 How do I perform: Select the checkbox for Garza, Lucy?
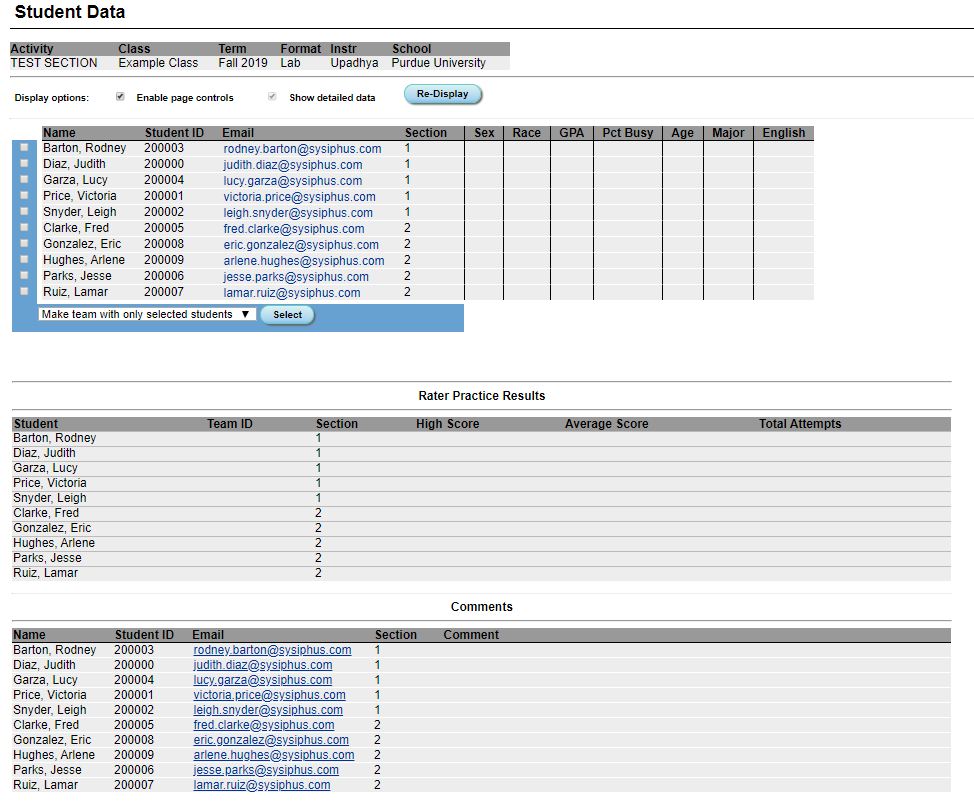click(x=23, y=179)
